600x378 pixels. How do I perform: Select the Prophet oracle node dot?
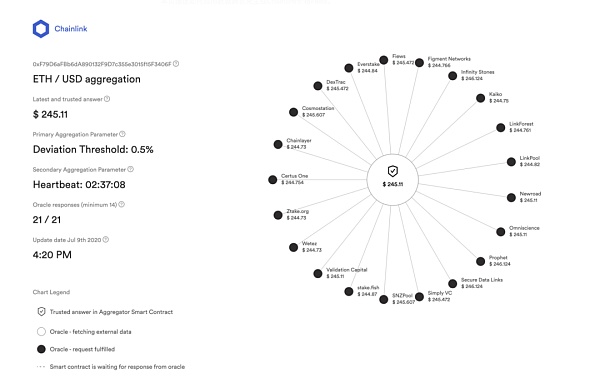click(481, 261)
